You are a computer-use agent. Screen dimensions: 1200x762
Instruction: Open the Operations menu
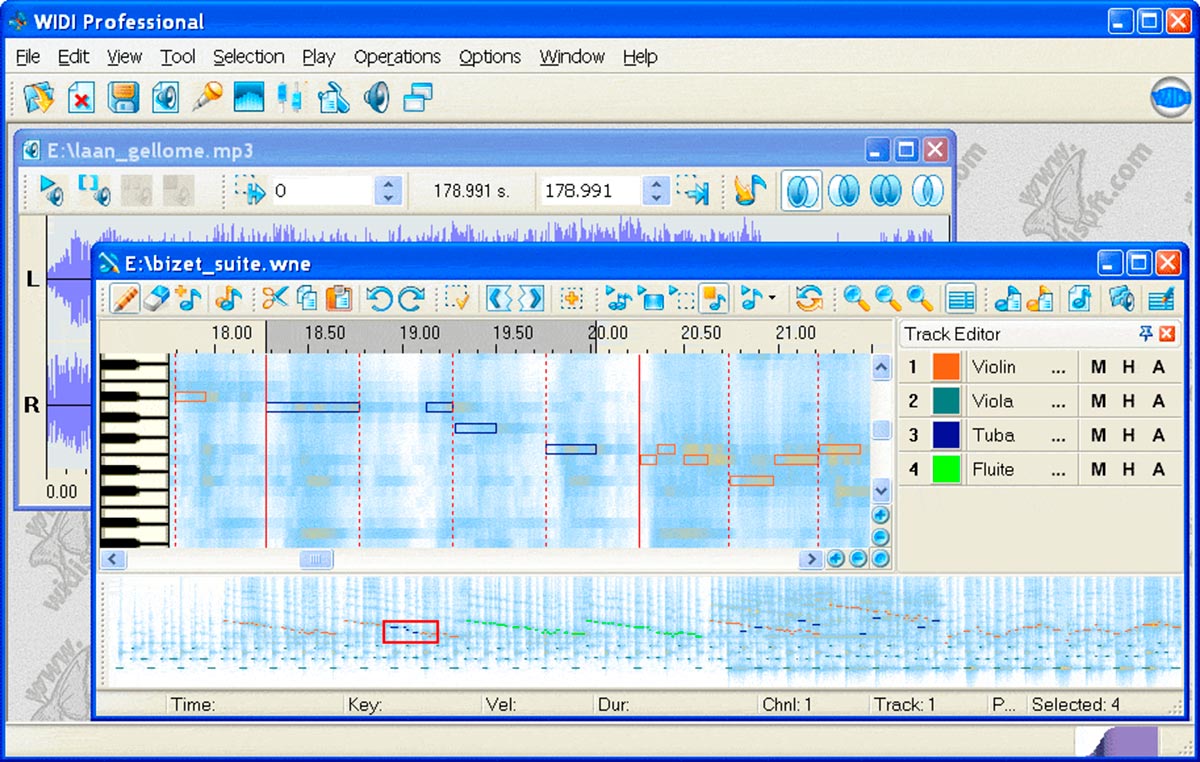397,57
